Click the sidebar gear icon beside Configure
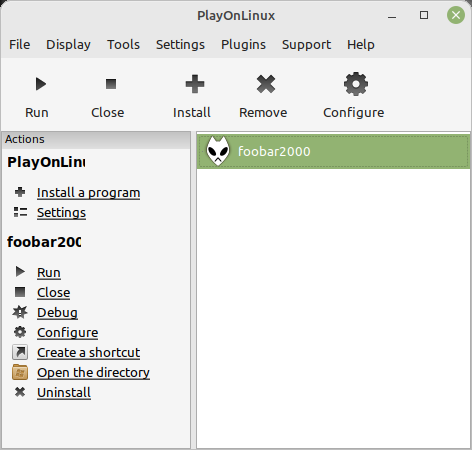 pos(20,332)
